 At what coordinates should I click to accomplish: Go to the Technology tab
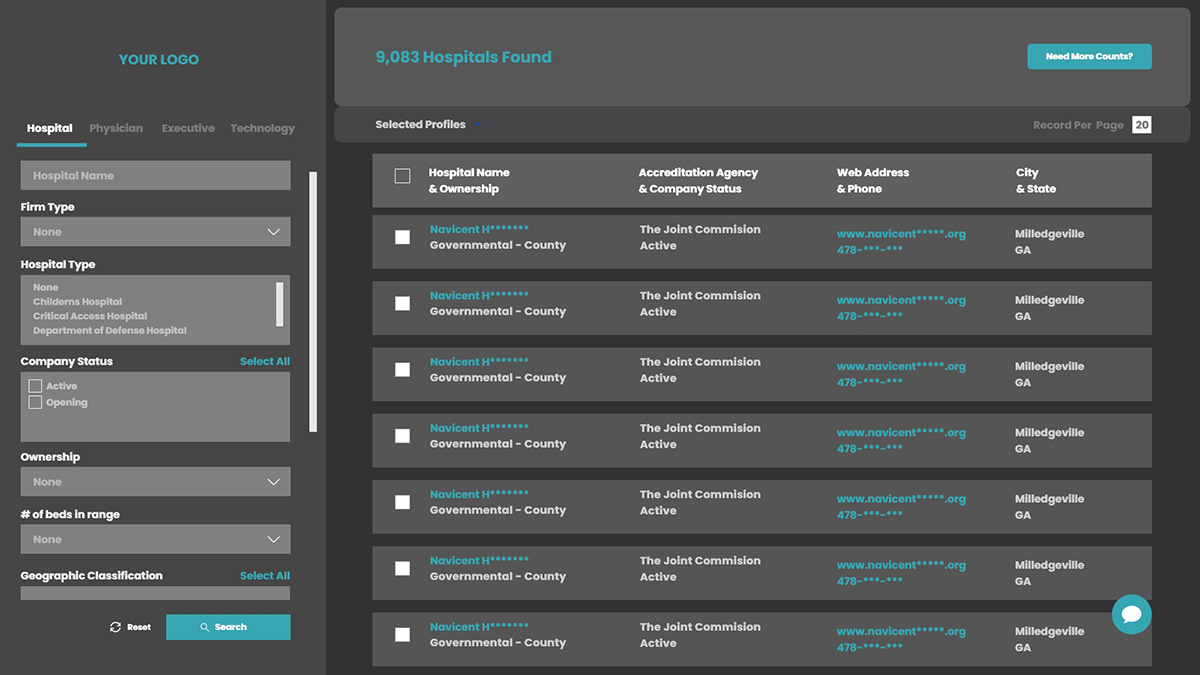pyautogui.click(x=262, y=128)
